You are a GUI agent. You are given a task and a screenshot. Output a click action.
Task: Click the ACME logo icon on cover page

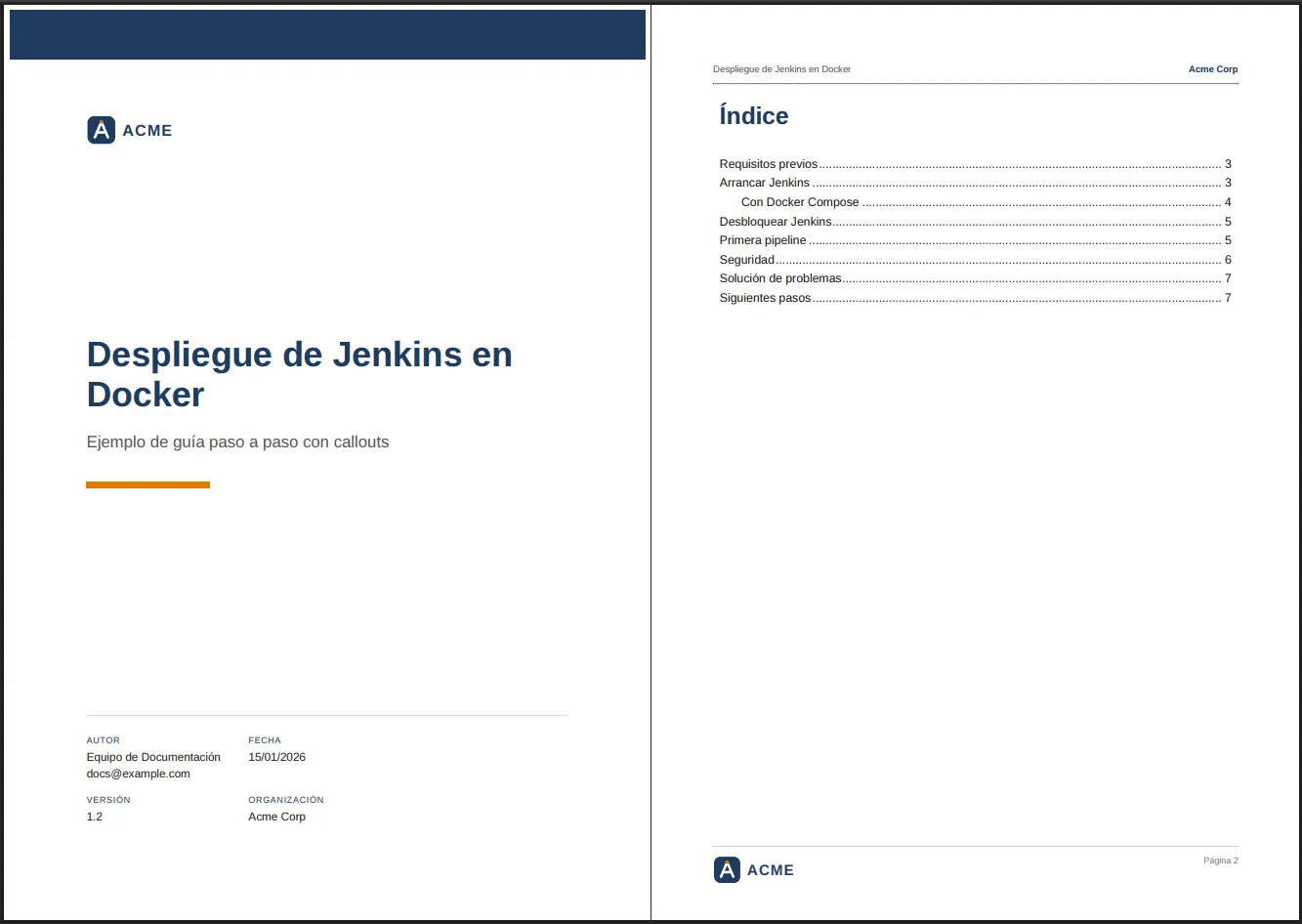(x=102, y=130)
